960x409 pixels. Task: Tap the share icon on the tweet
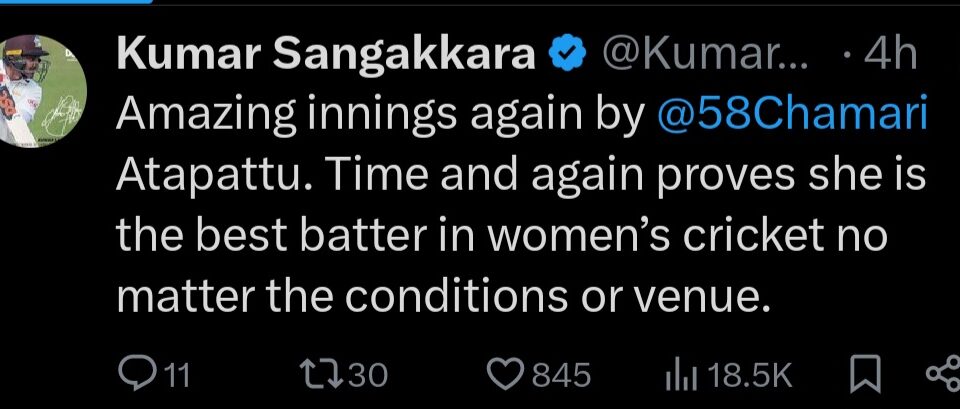943,374
